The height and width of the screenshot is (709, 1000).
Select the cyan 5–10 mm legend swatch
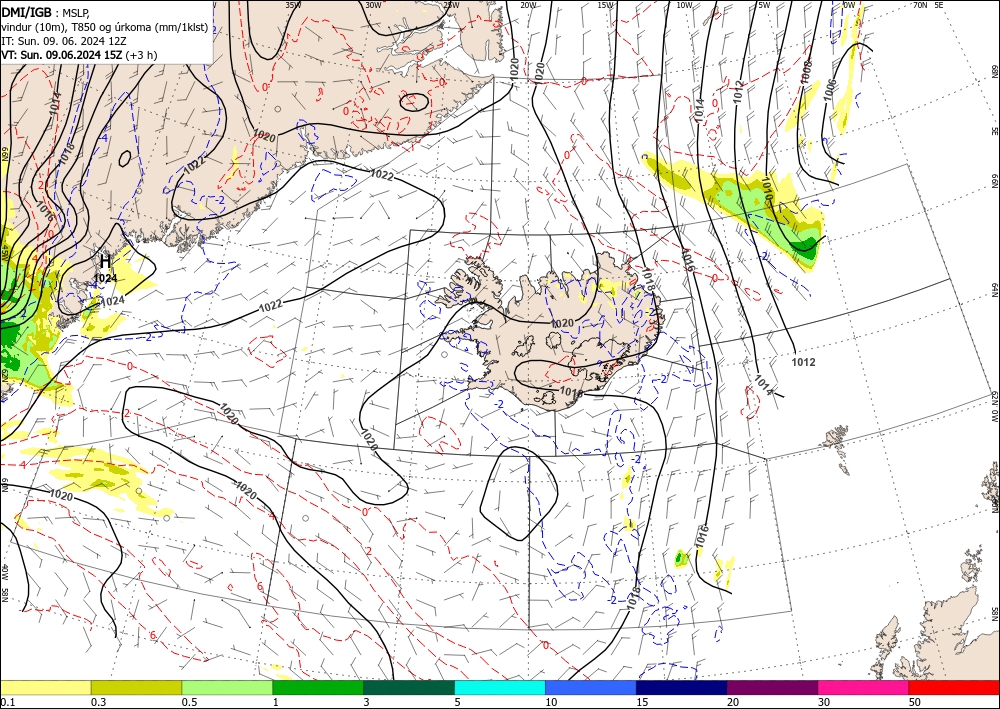point(500,687)
